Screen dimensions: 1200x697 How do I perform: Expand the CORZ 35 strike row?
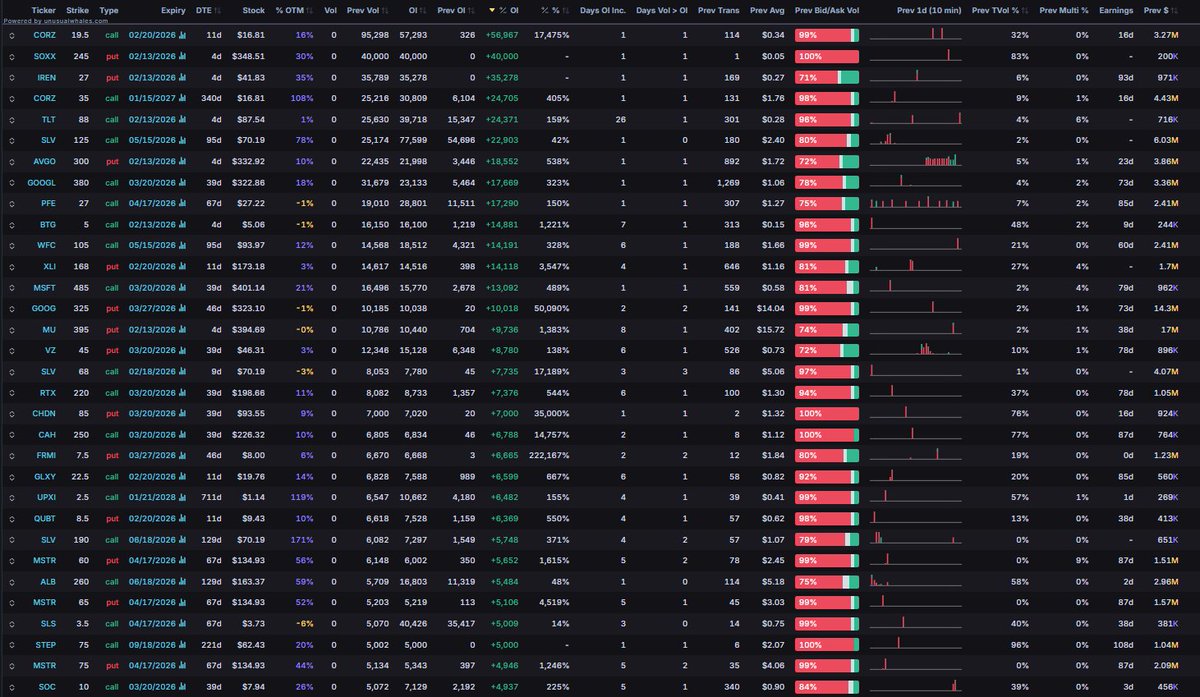point(12,98)
